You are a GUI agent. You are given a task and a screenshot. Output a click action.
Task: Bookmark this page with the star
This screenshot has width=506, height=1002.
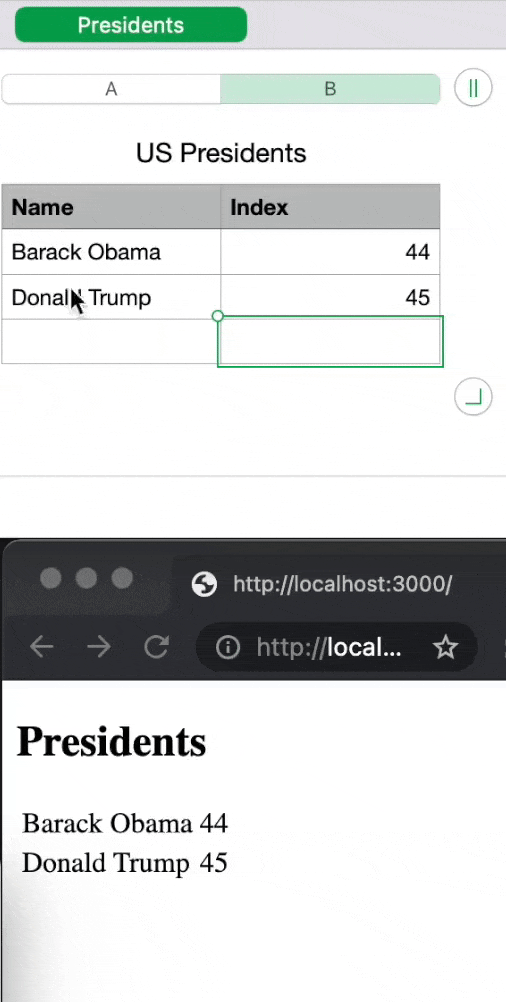[x=445, y=647]
